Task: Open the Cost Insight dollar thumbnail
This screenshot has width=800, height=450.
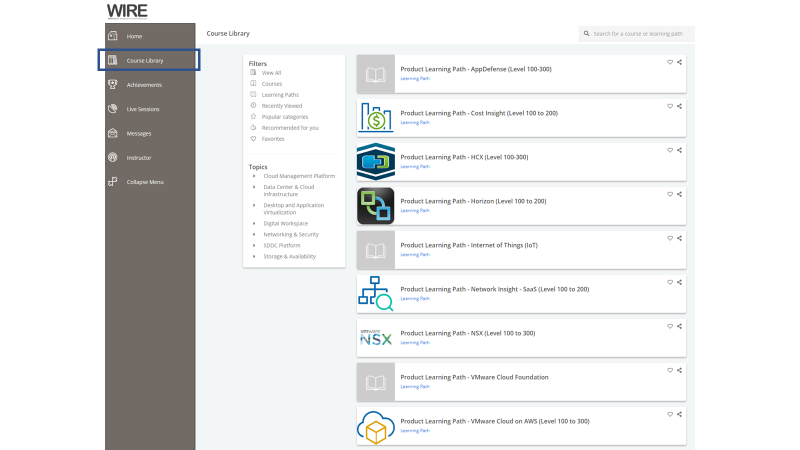Action: point(376,118)
